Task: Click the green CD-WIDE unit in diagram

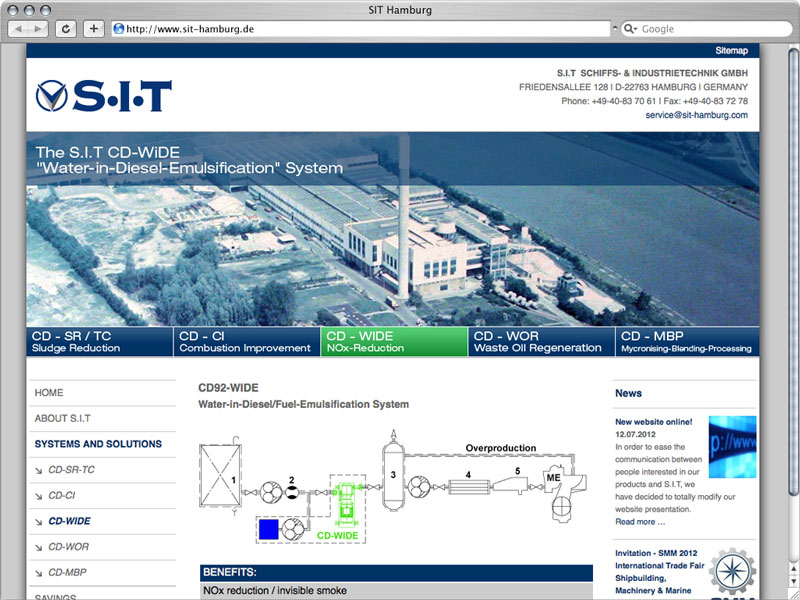Action: point(347,503)
